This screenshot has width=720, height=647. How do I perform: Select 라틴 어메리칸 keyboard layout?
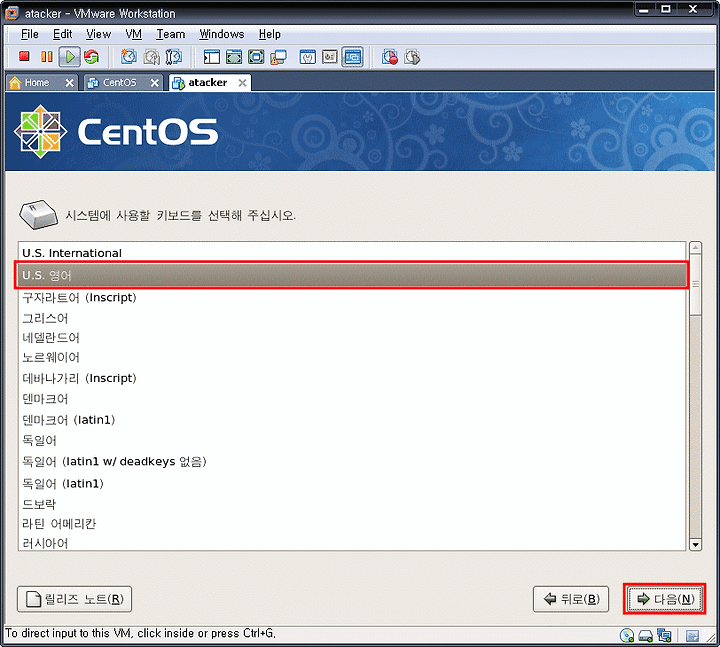[x=352, y=524]
